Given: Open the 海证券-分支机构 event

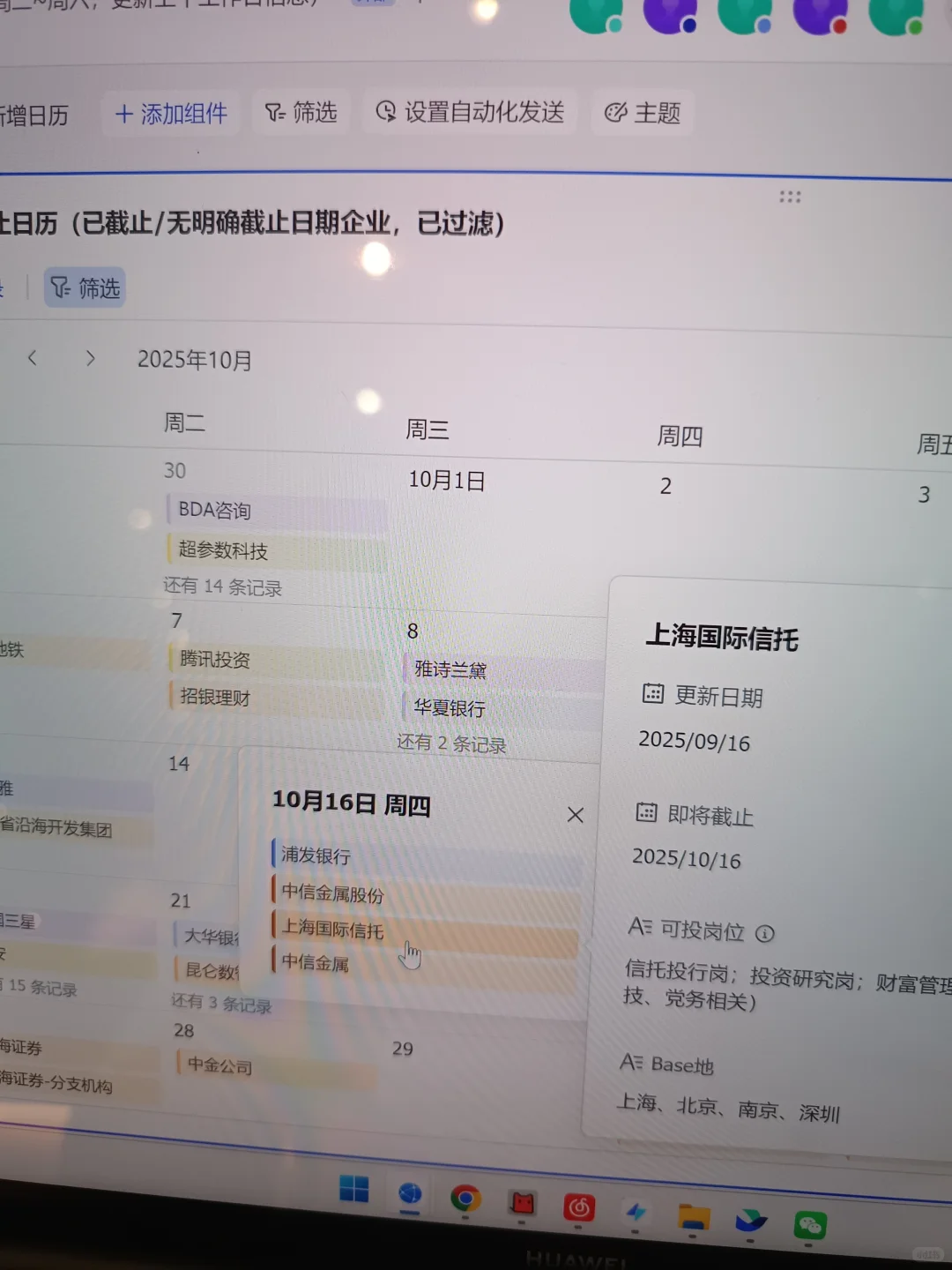Looking at the screenshot, I should click(79, 1084).
